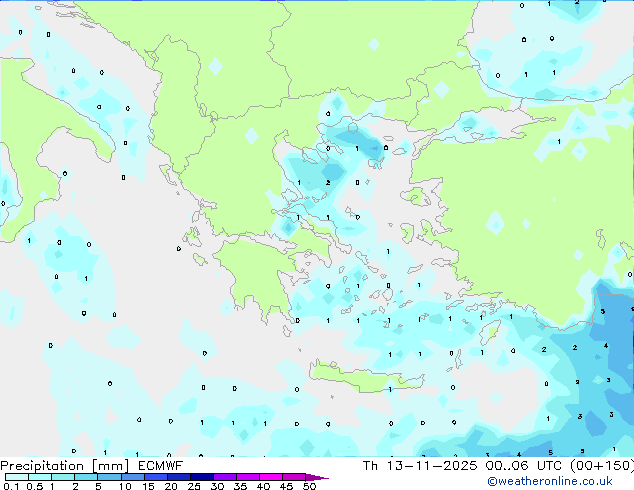Click the '25' legend scale label
The width and height of the screenshot is (634, 490).
tap(194, 486)
